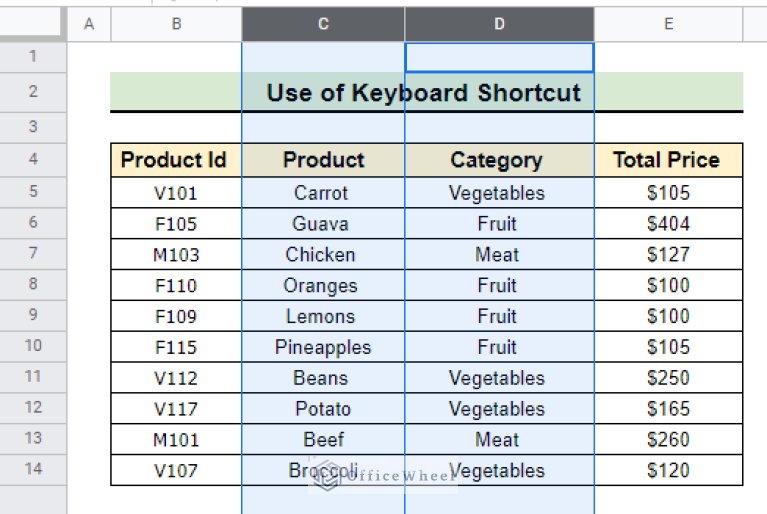Screen dimensions: 767x514
Task: Select row 4 header
Action: point(33,160)
